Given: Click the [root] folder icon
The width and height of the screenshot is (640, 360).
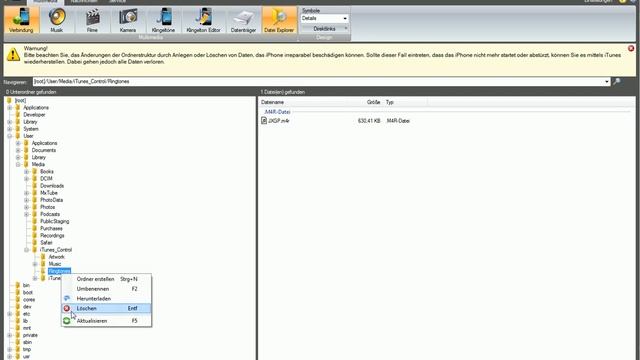Looking at the screenshot, I should pos(9,100).
